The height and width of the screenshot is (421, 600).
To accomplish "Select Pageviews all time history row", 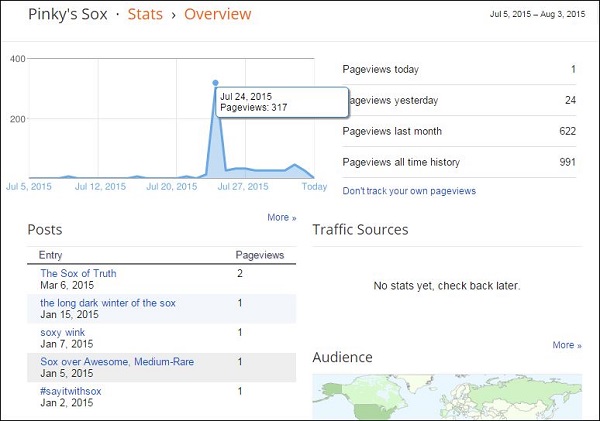I will (460, 162).
